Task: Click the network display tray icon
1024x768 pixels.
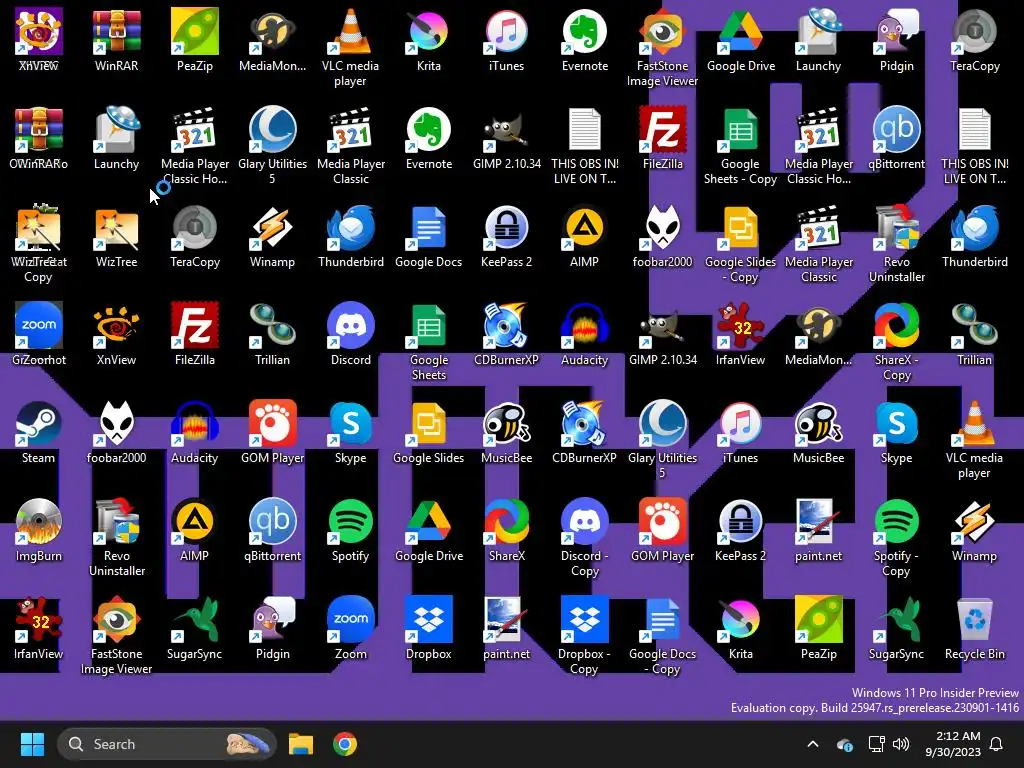Action: coord(876,744)
